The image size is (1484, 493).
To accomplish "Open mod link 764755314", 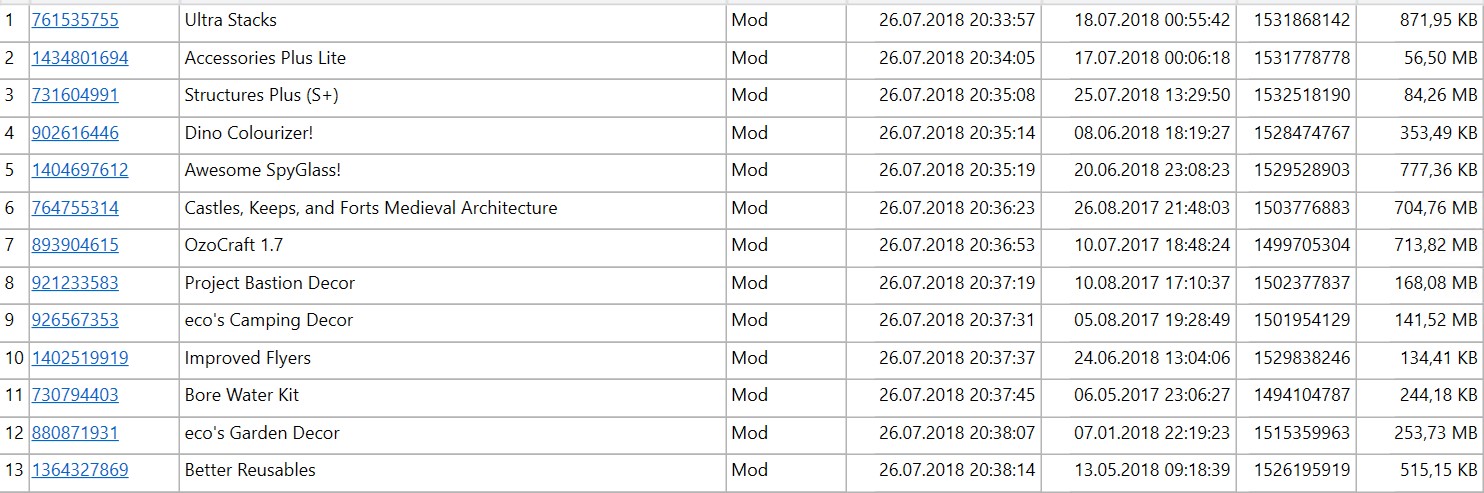I will [75, 208].
